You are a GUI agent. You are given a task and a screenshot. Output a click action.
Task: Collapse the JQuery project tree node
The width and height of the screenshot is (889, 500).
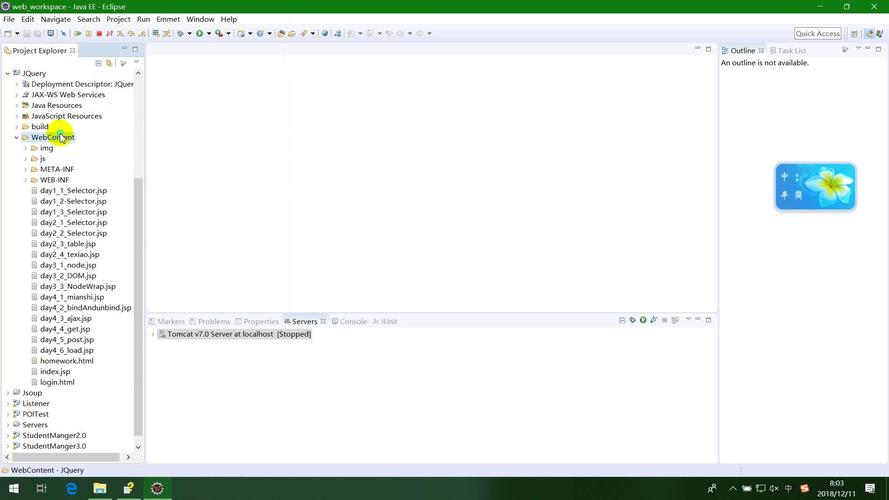pyautogui.click(x=7, y=73)
